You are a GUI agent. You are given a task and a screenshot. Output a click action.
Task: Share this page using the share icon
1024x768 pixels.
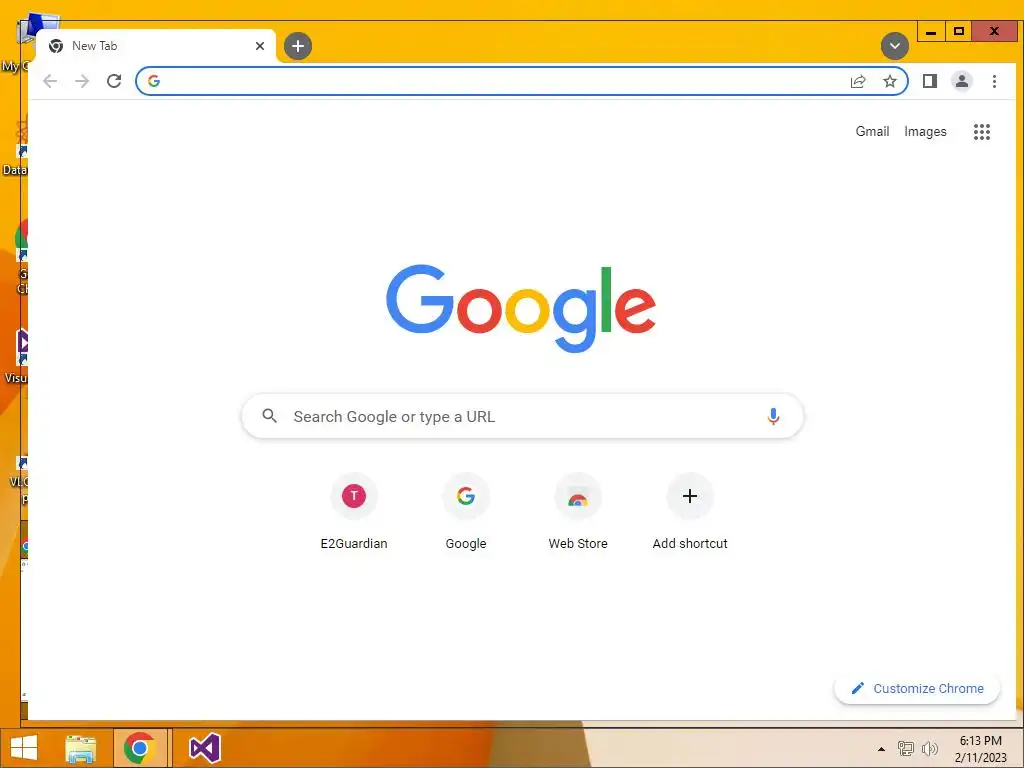pyautogui.click(x=858, y=81)
